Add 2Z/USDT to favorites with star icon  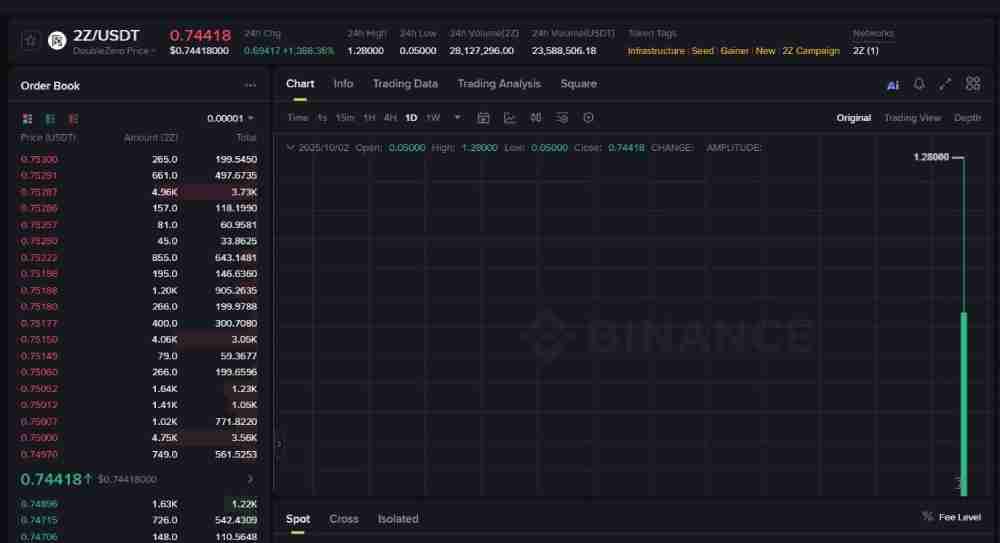point(30,41)
